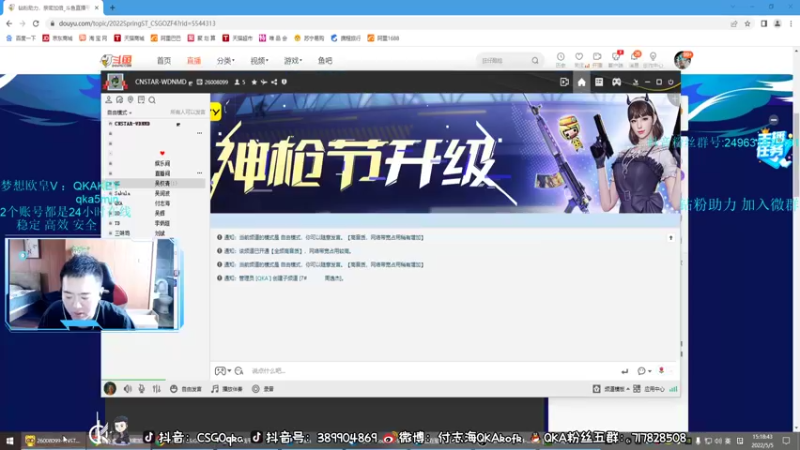800x450 pixels.
Task: Click the 自由发言 free-speech button
Action: 186,389
